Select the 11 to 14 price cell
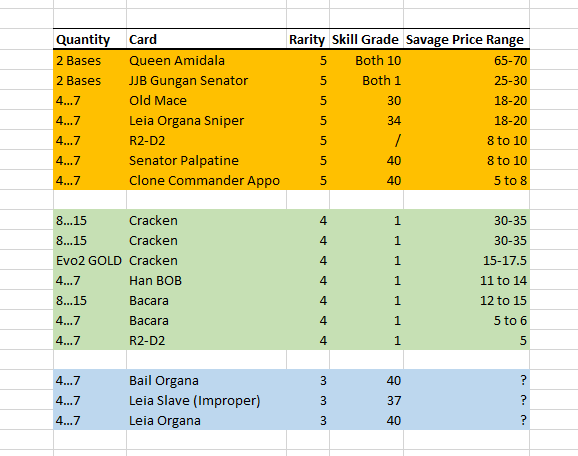This screenshot has width=578, height=456. coord(466,280)
